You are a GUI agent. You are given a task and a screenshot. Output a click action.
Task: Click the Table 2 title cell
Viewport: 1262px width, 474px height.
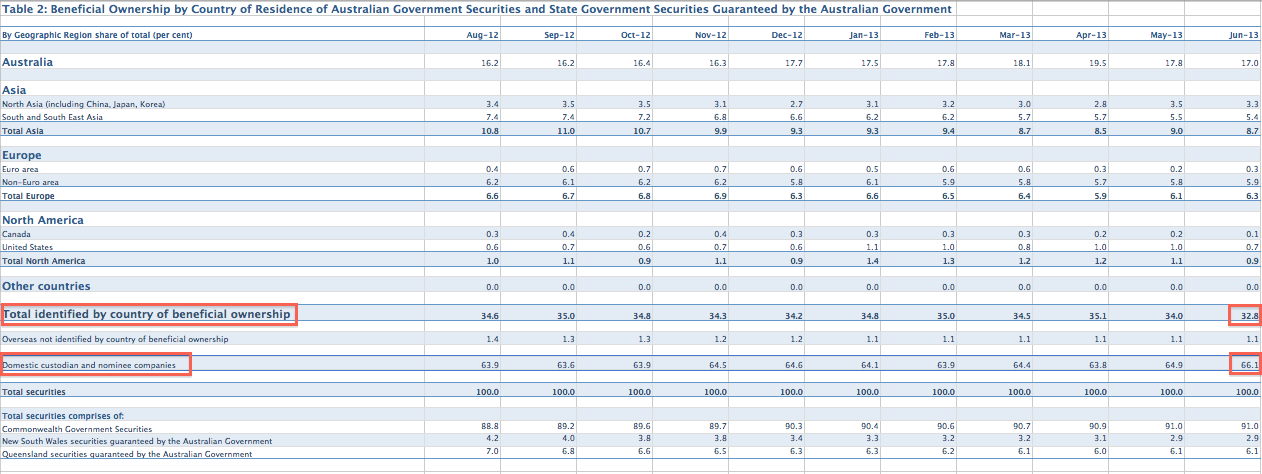pos(476,9)
